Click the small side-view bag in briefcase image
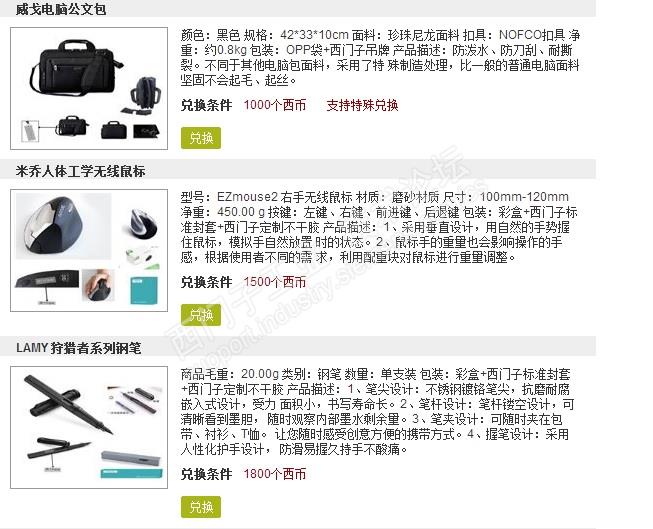This screenshot has height=529, width=653. (144, 93)
